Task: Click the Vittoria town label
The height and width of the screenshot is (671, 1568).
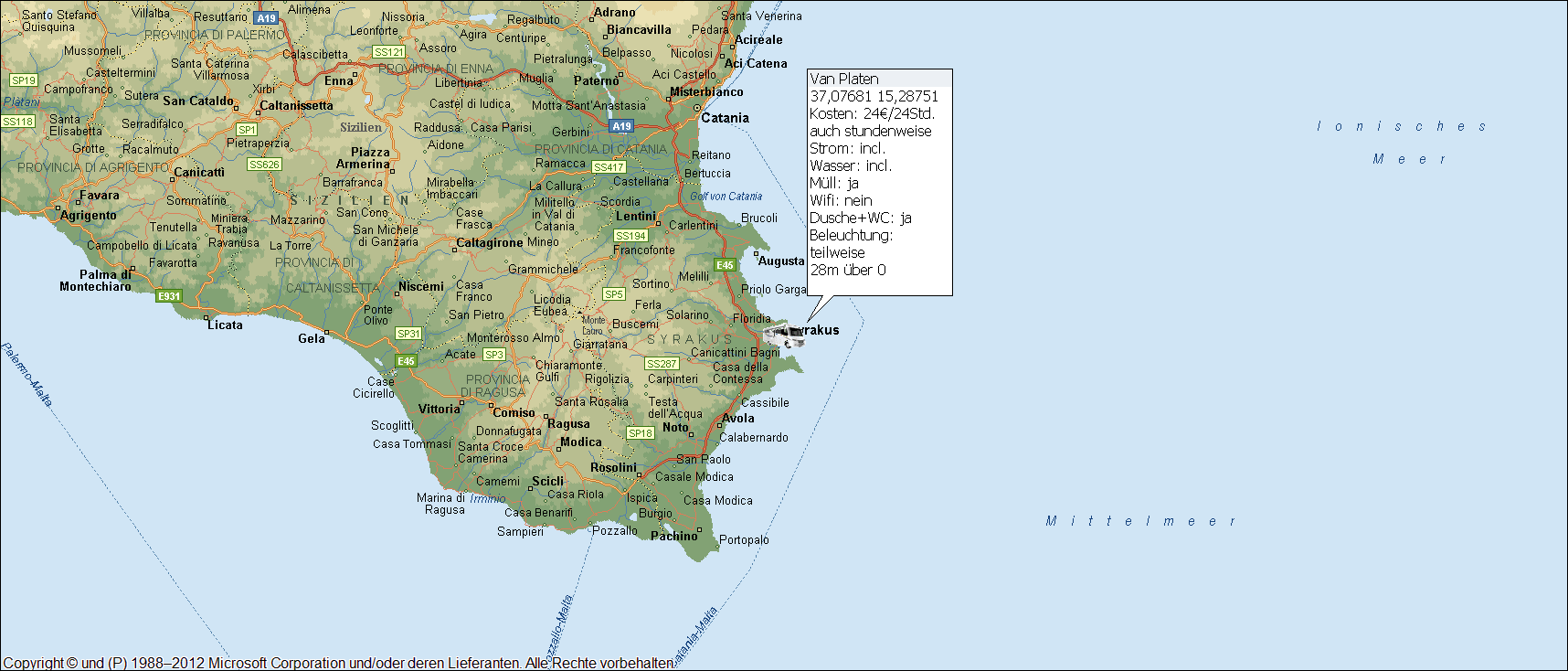Action: coord(440,410)
